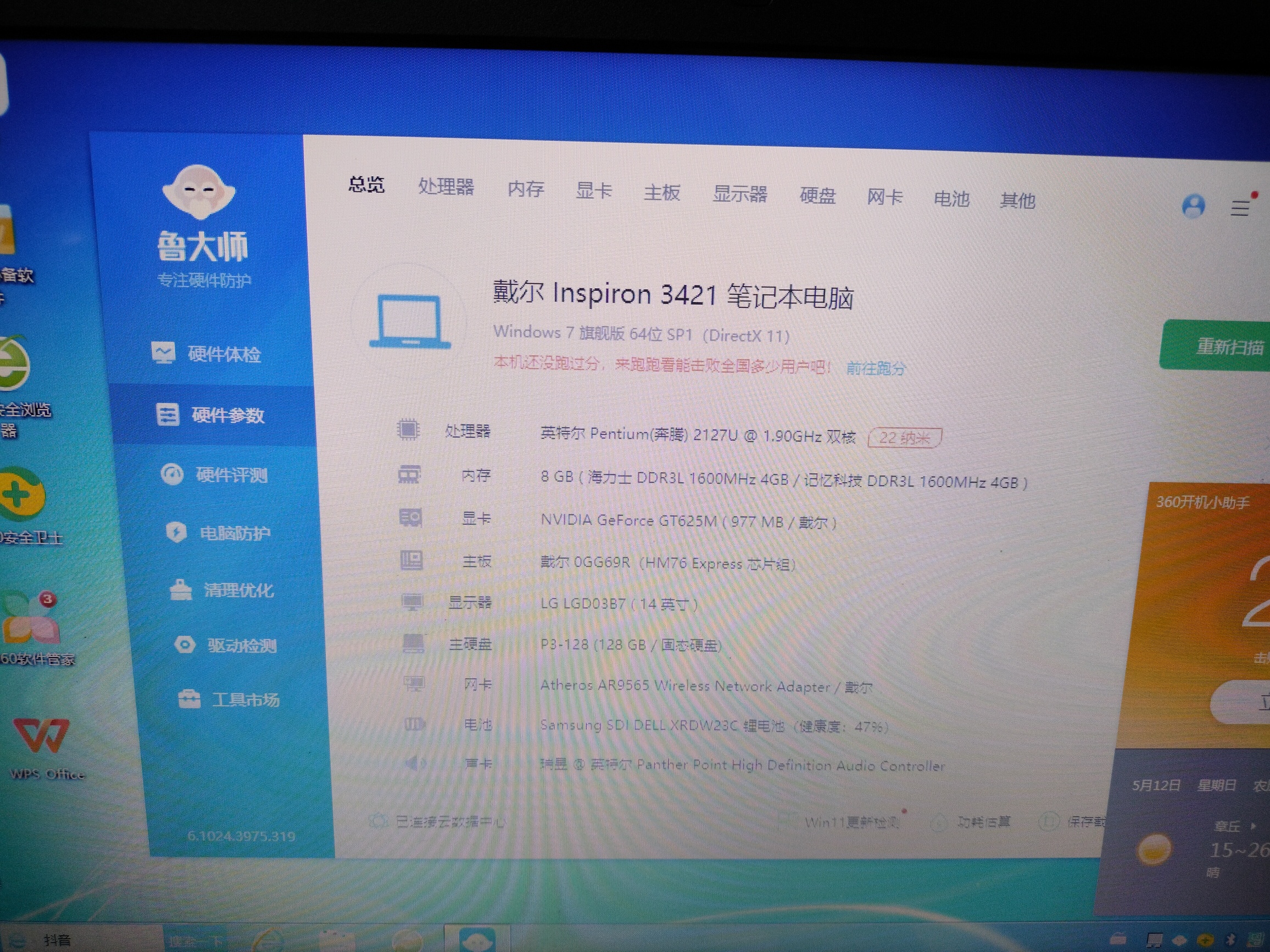This screenshot has width=1270, height=952.
Task: Open 清理优化 in the sidebar
Action: point(222,590)
